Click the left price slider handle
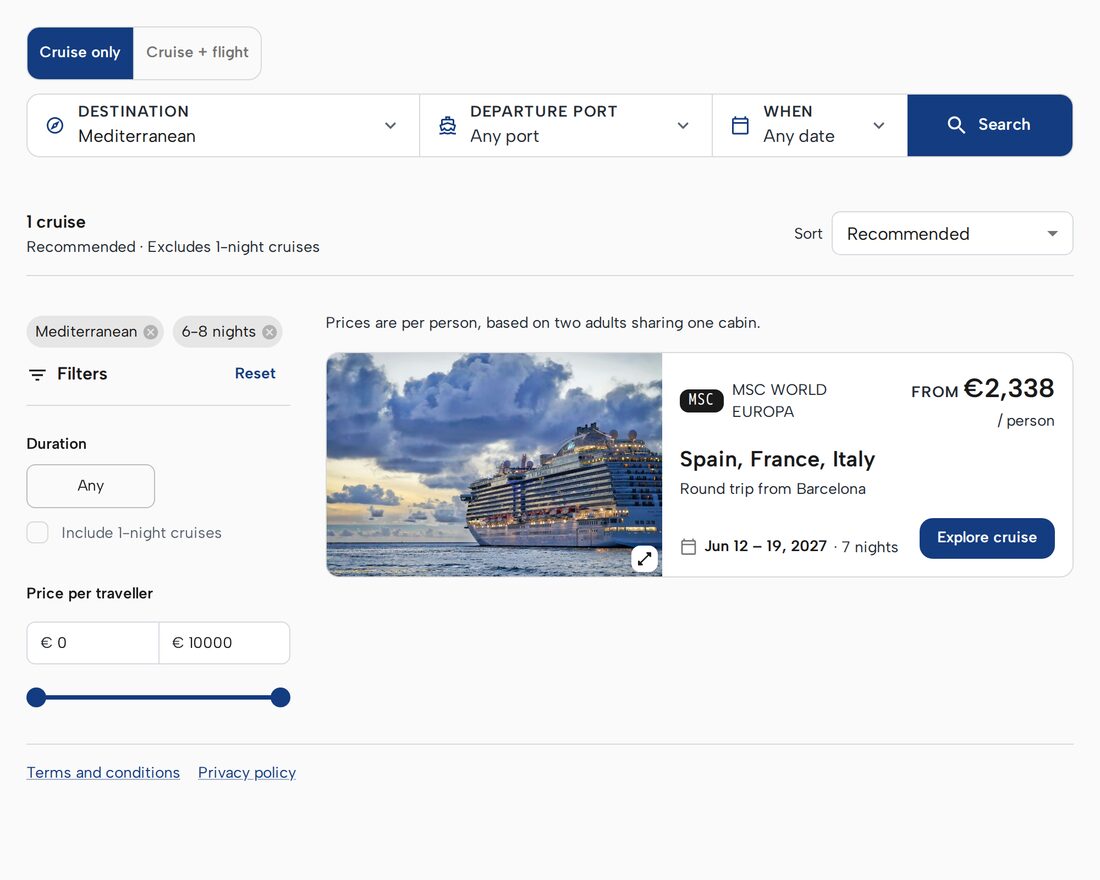The height and width of the screenshot is (880, 1100). [36, 698]
